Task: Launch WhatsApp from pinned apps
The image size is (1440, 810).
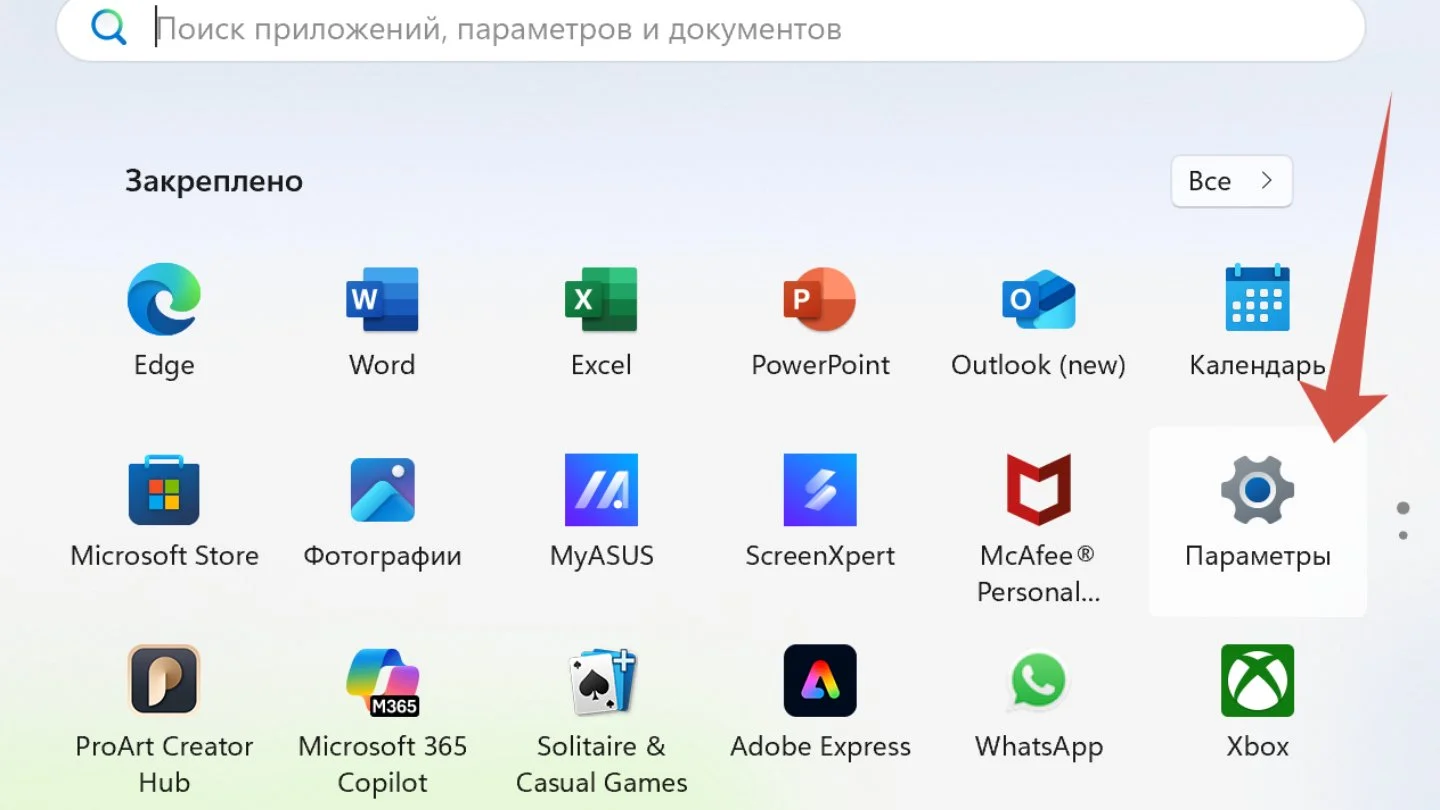Action: tap(1039, 681)
